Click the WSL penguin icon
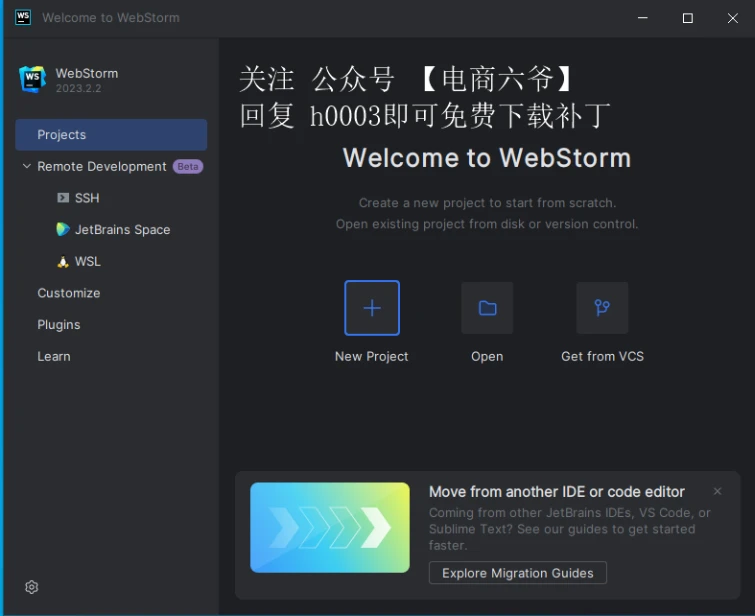Screen dimensions: 755x616 point(63,262)
